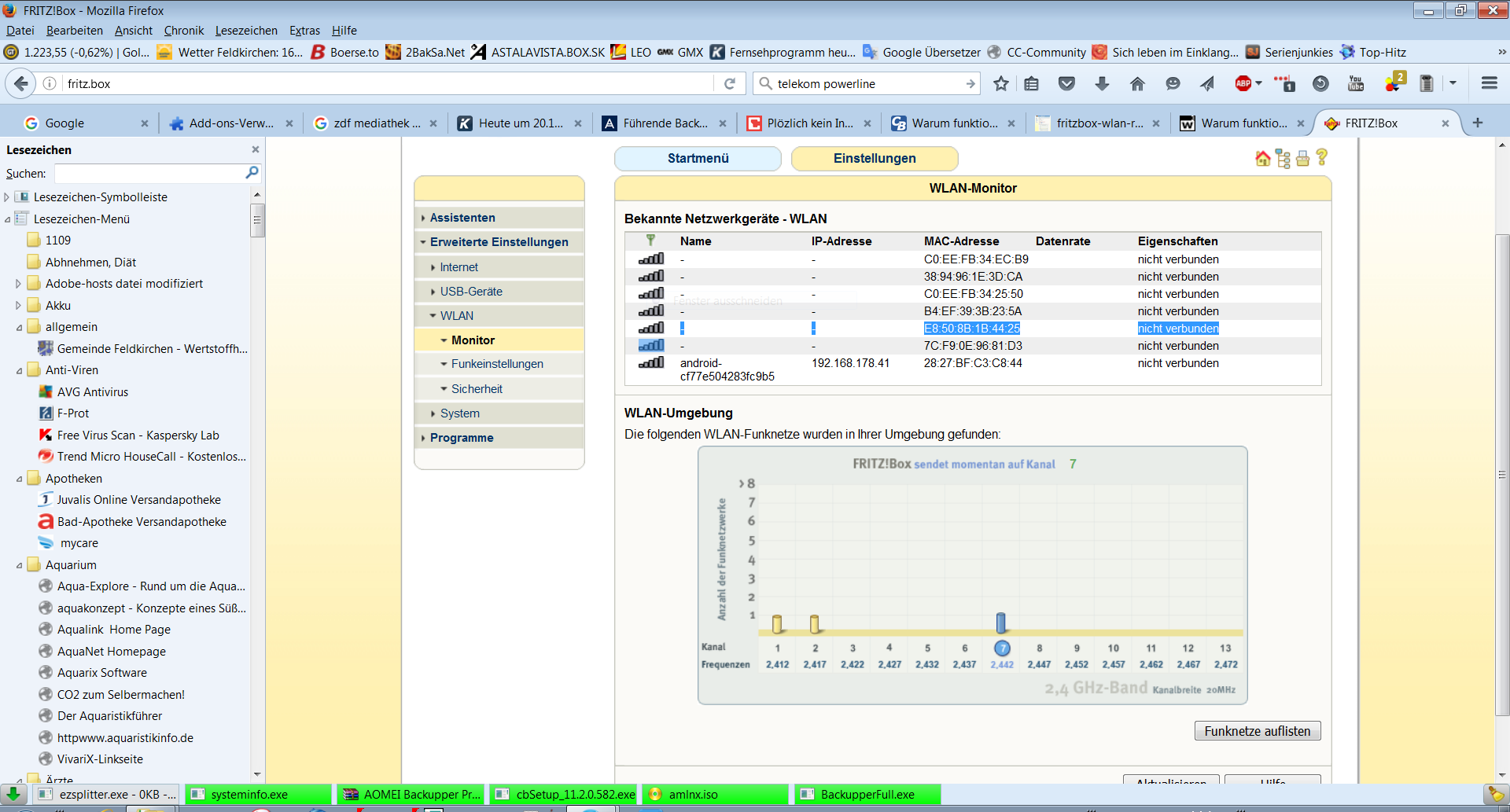Select IP address 192.168.178.41
1510x812 pixels.
pos(850,363)
